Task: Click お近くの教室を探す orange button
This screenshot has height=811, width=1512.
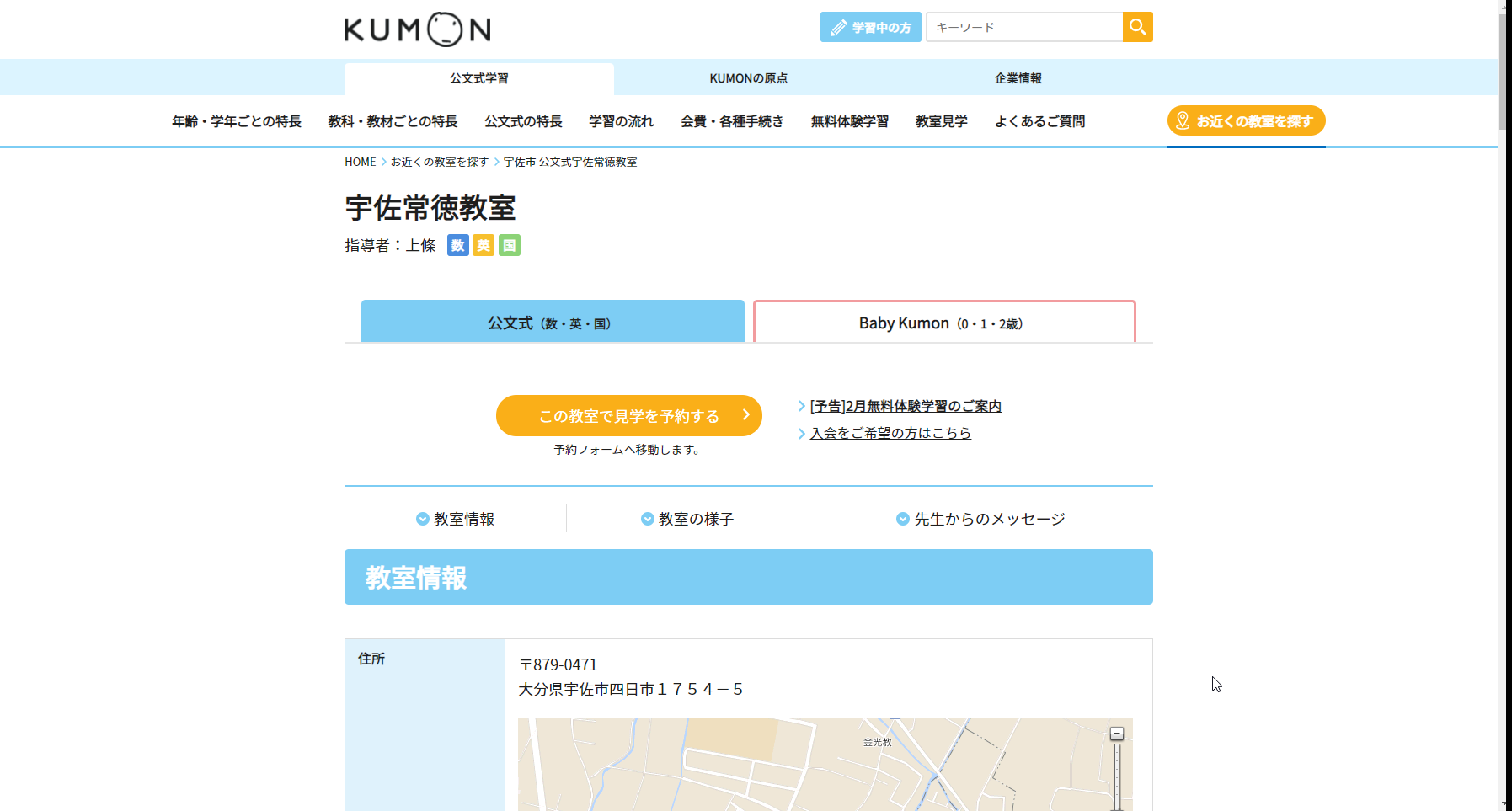Action: [x=1246, y=120]
